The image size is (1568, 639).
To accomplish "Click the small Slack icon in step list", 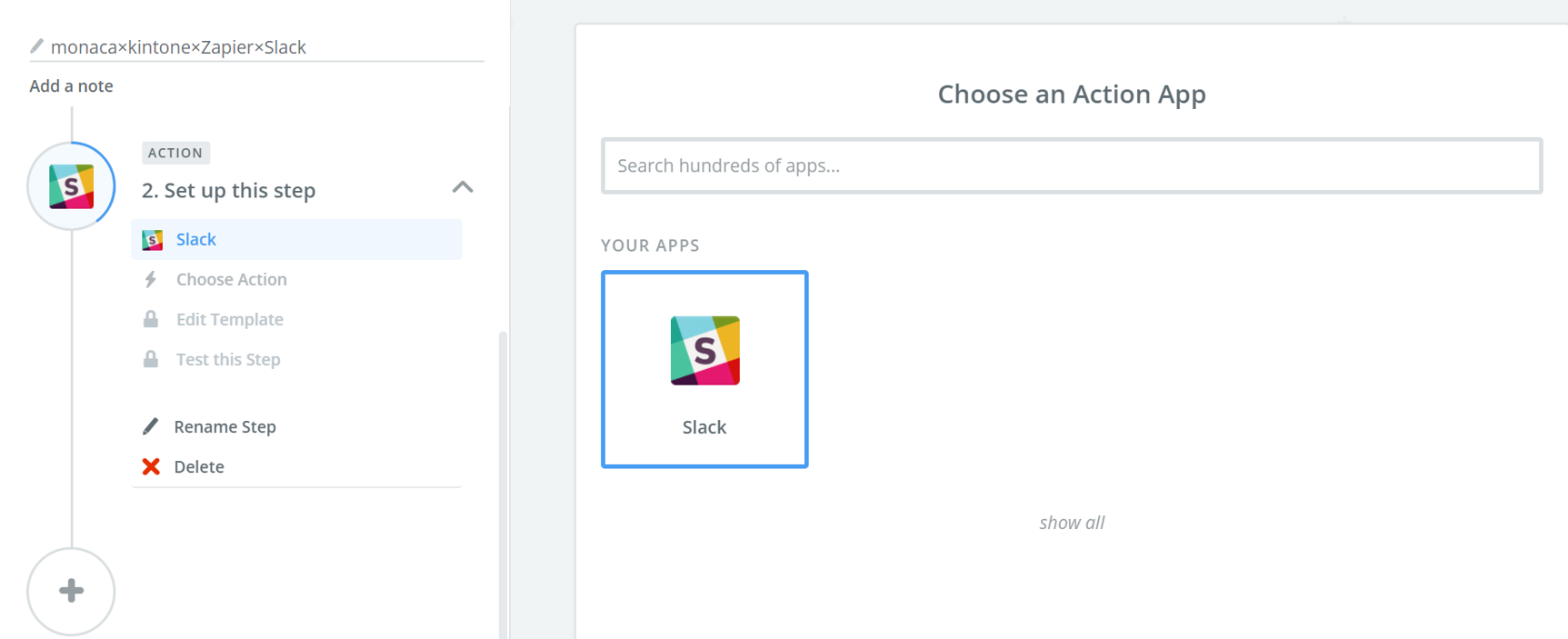I will pos(152,239).
